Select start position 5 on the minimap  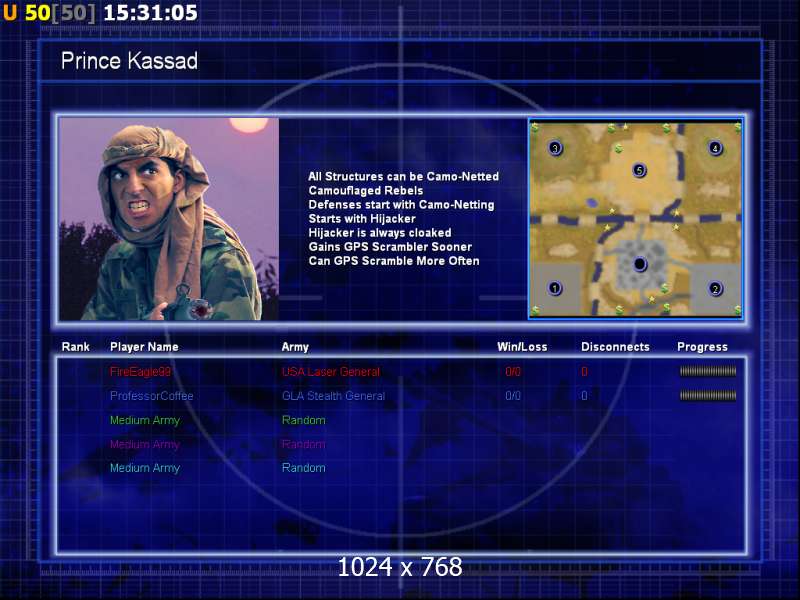639,170
